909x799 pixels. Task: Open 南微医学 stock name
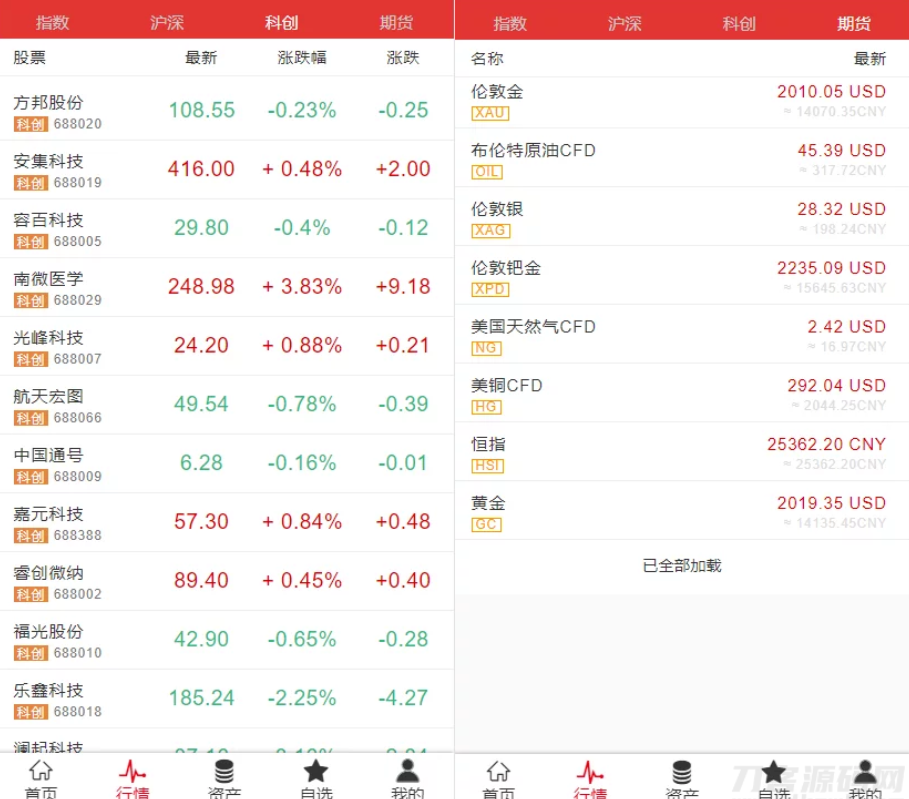48,279
